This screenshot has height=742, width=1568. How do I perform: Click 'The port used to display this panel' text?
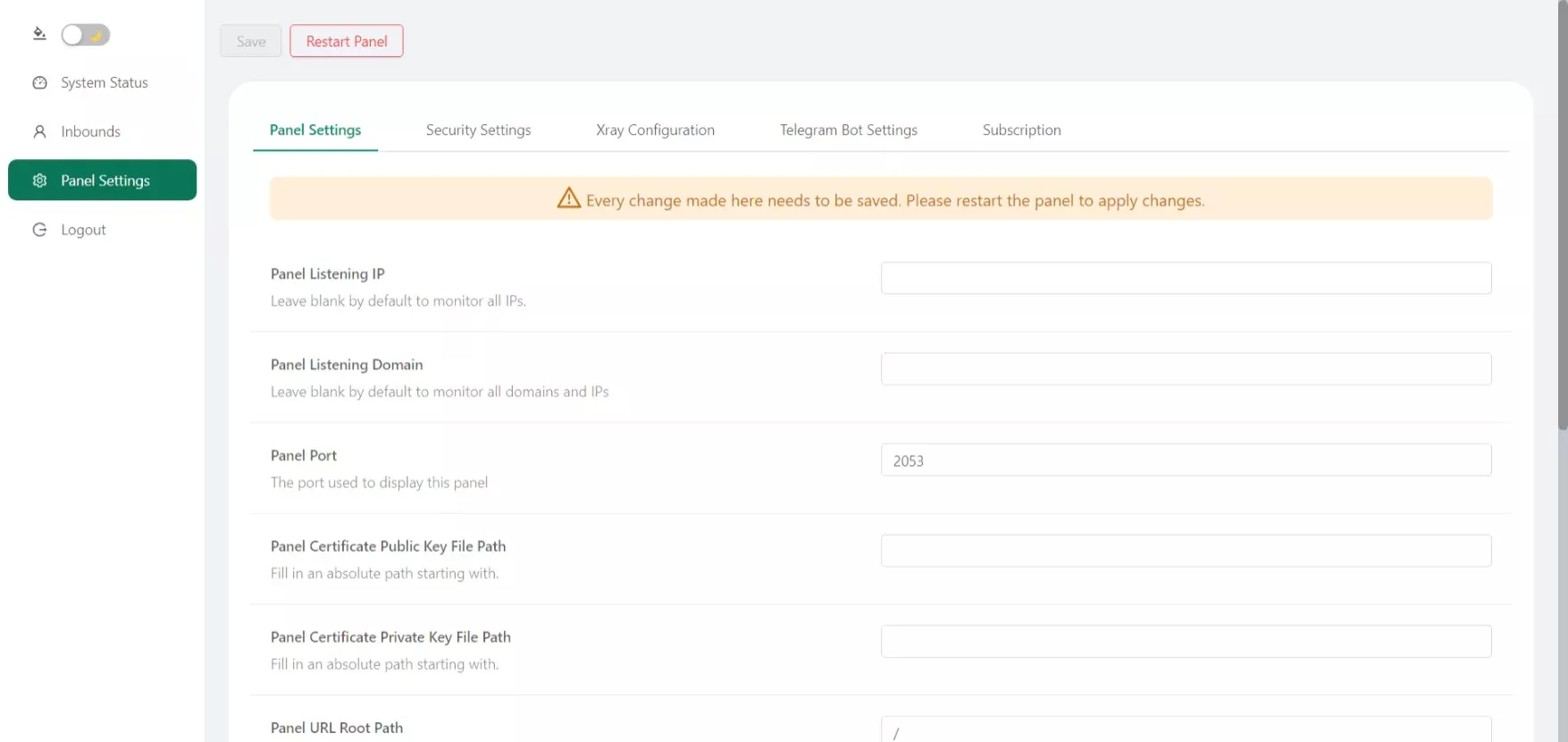[x=380, y=483]
